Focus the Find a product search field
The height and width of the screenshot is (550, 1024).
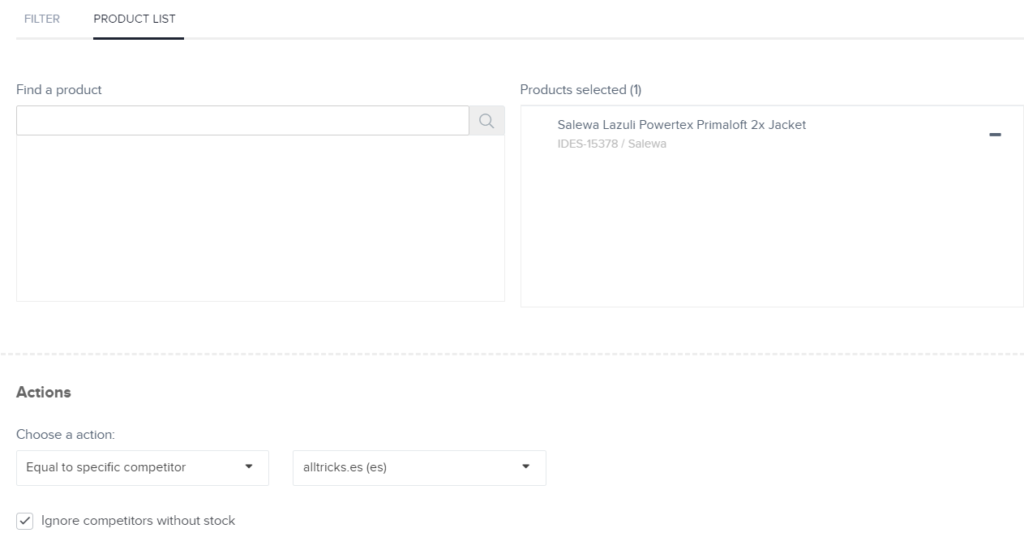[242, 121]
